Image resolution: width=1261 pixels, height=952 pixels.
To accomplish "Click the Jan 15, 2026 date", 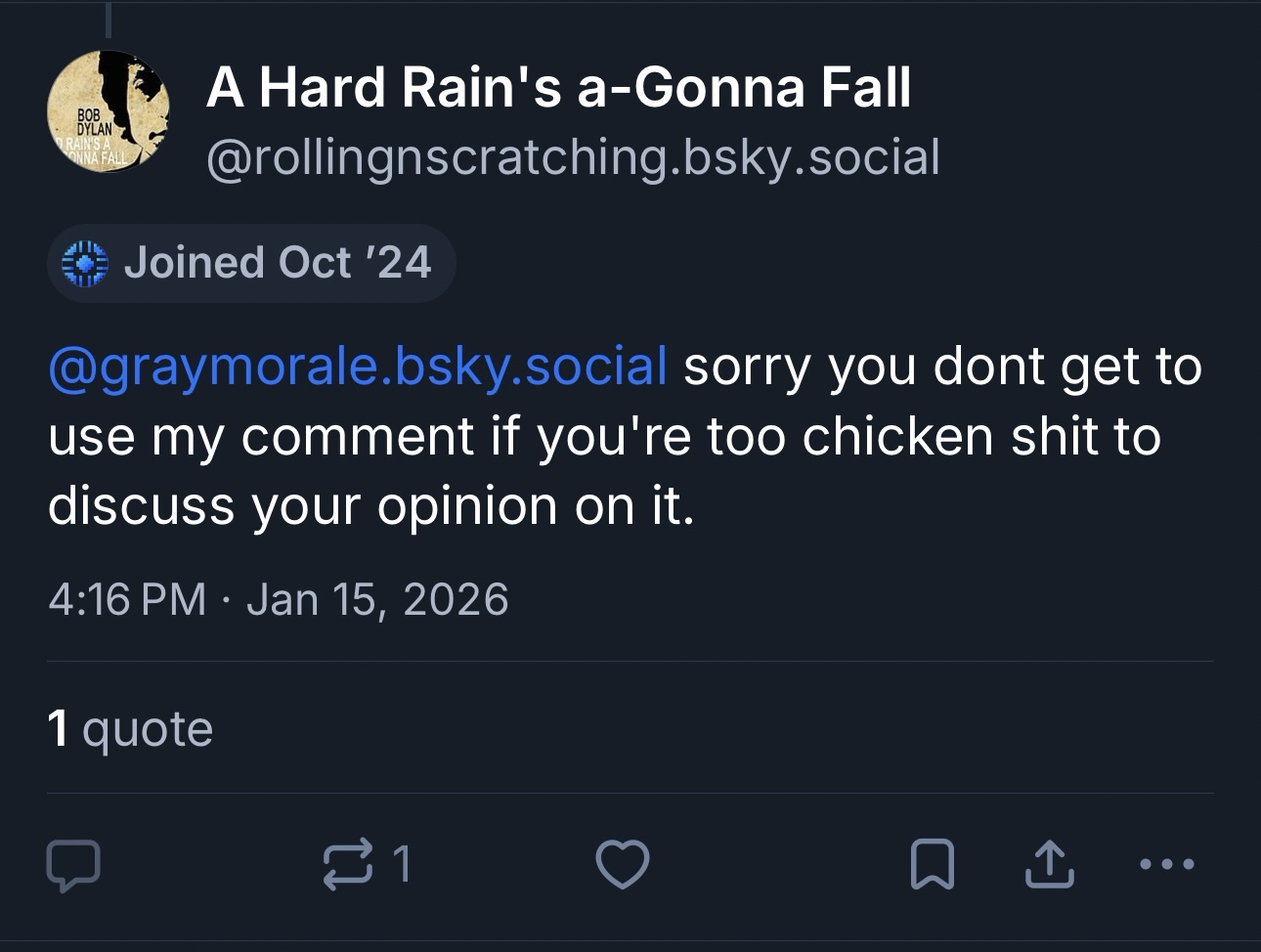I will tap(377, 599).
